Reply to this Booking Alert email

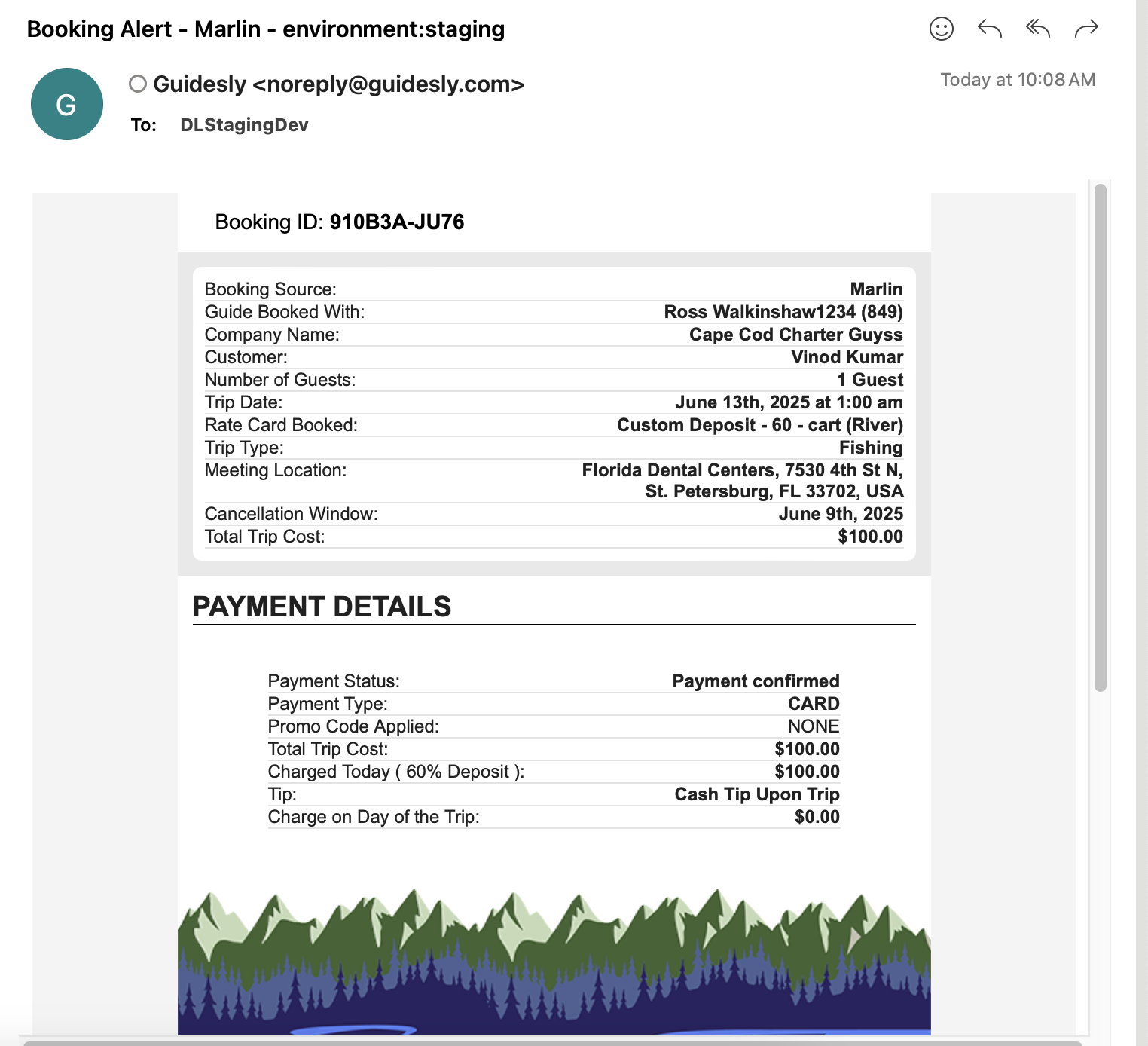(x=989, y=29)
